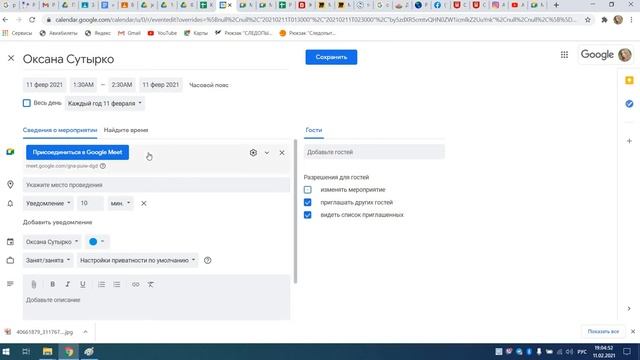Toggle bold formatting in description

(52, 284)
